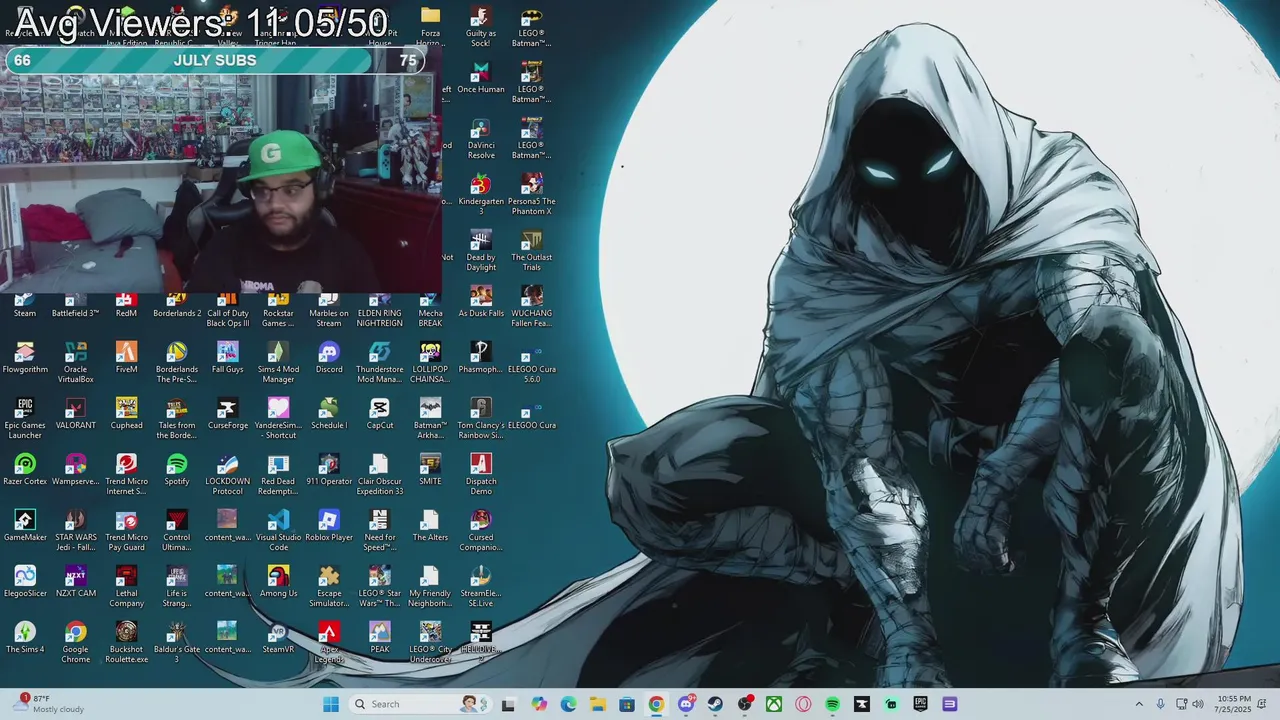Open the Cuphead desktop icon
The image size is (1280, 720).
coord(126,414)
